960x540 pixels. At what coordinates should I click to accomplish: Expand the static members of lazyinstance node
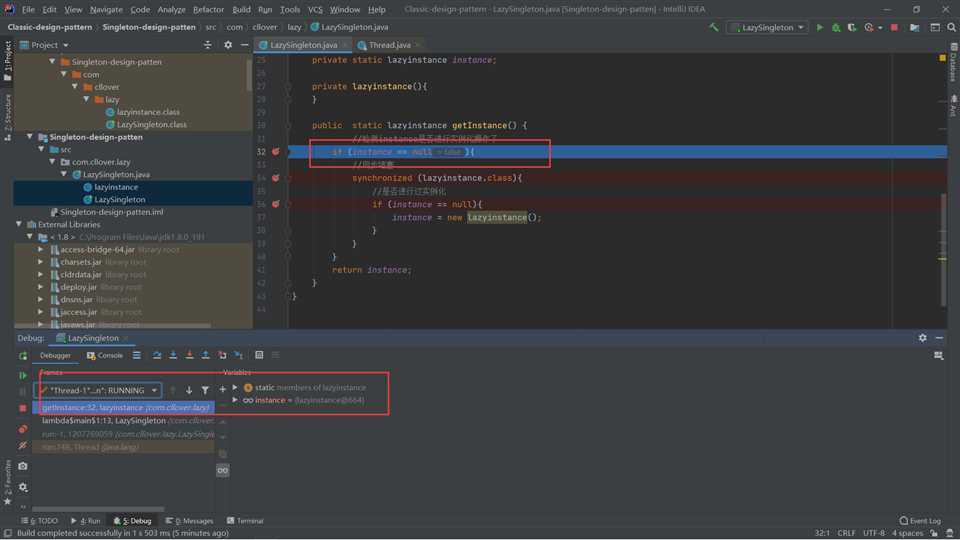235,388
